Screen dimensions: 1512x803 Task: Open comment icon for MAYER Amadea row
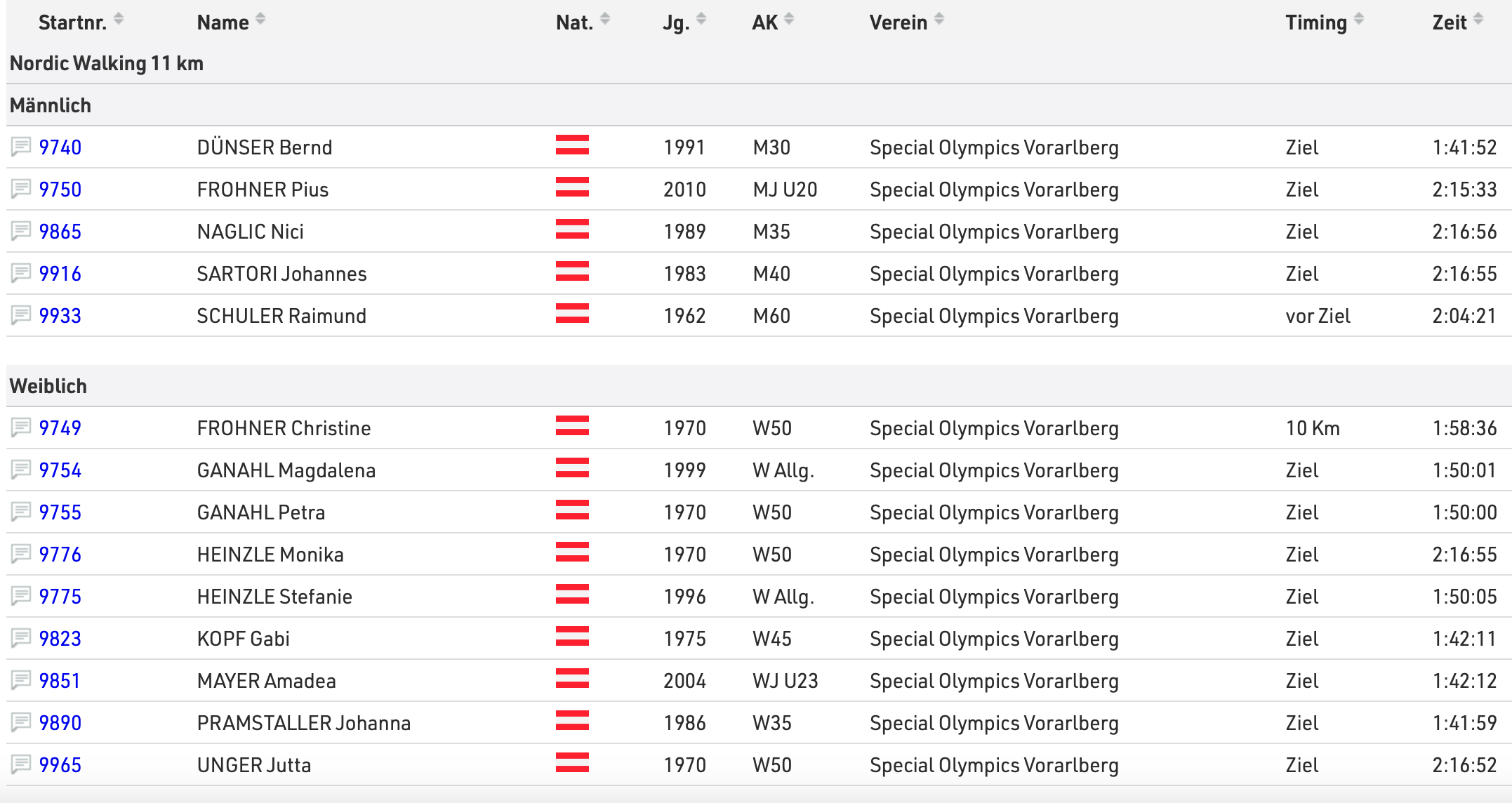[21, 680]
